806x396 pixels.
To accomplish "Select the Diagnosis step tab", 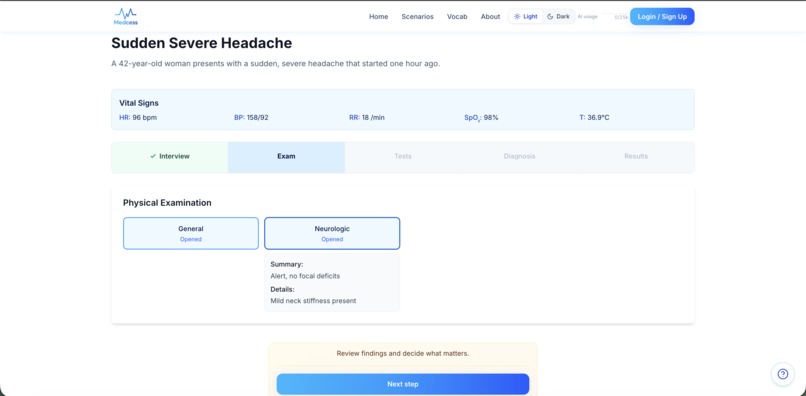I will tap(519, 157).
